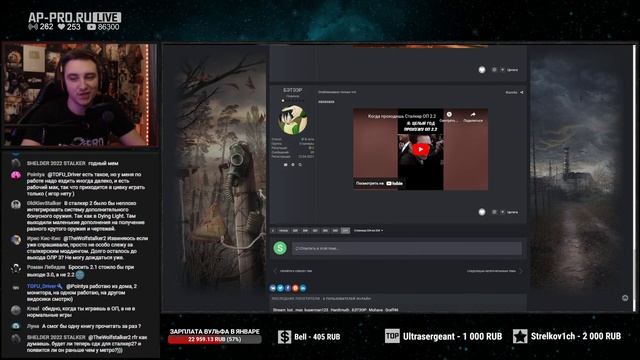The width and height of the screenshot is (640, 360).
Task: Click 'Роман Лебедев' username in stream chat
Action: 46,267
